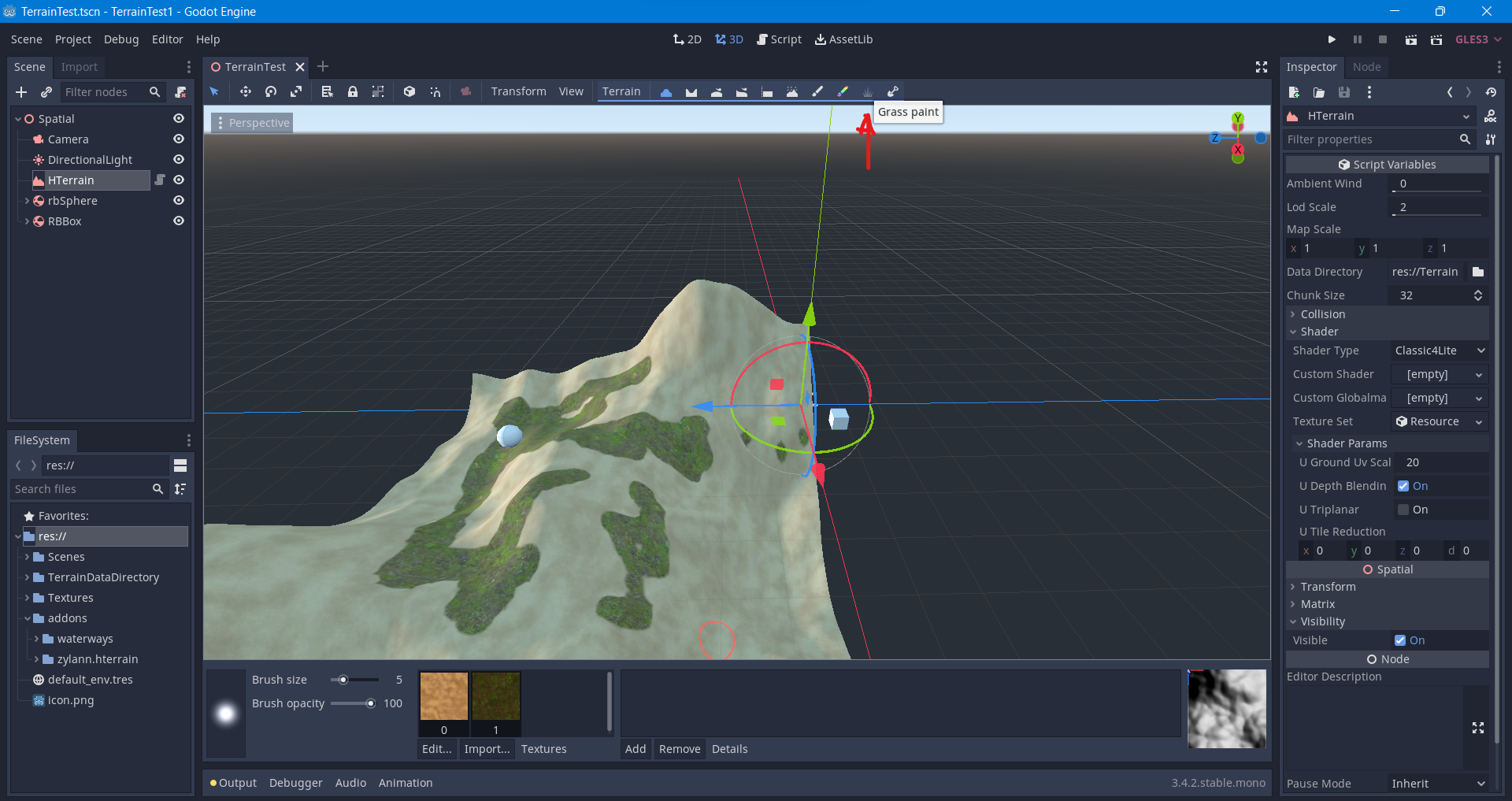Screen dimensions: 1512x801
Task: Switch to the Scale Mode tool
Action: pyautogui.click(x=297, y=91)
